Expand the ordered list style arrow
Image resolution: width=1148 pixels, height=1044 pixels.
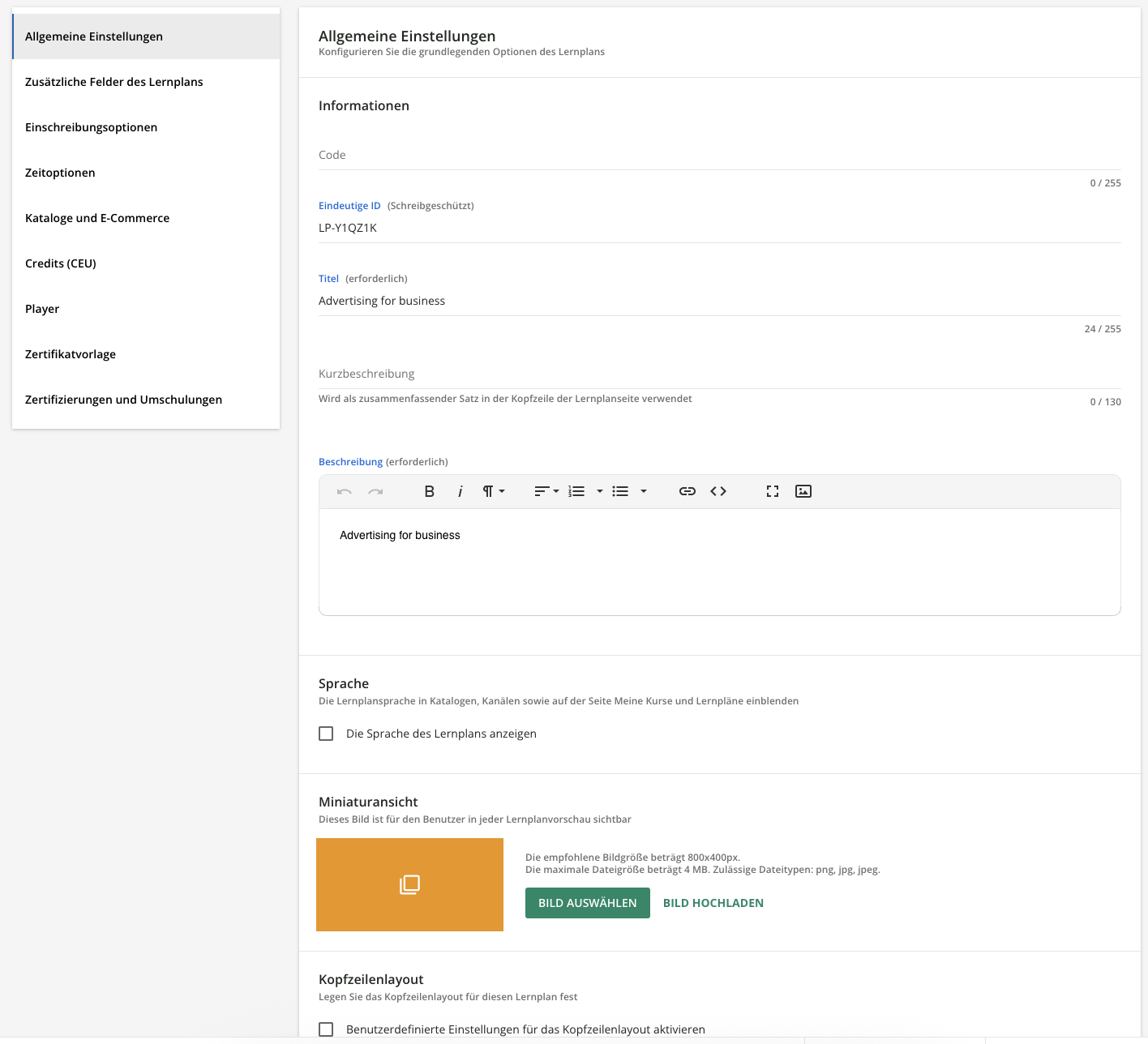pyautogui.click(x=600, y=491)
